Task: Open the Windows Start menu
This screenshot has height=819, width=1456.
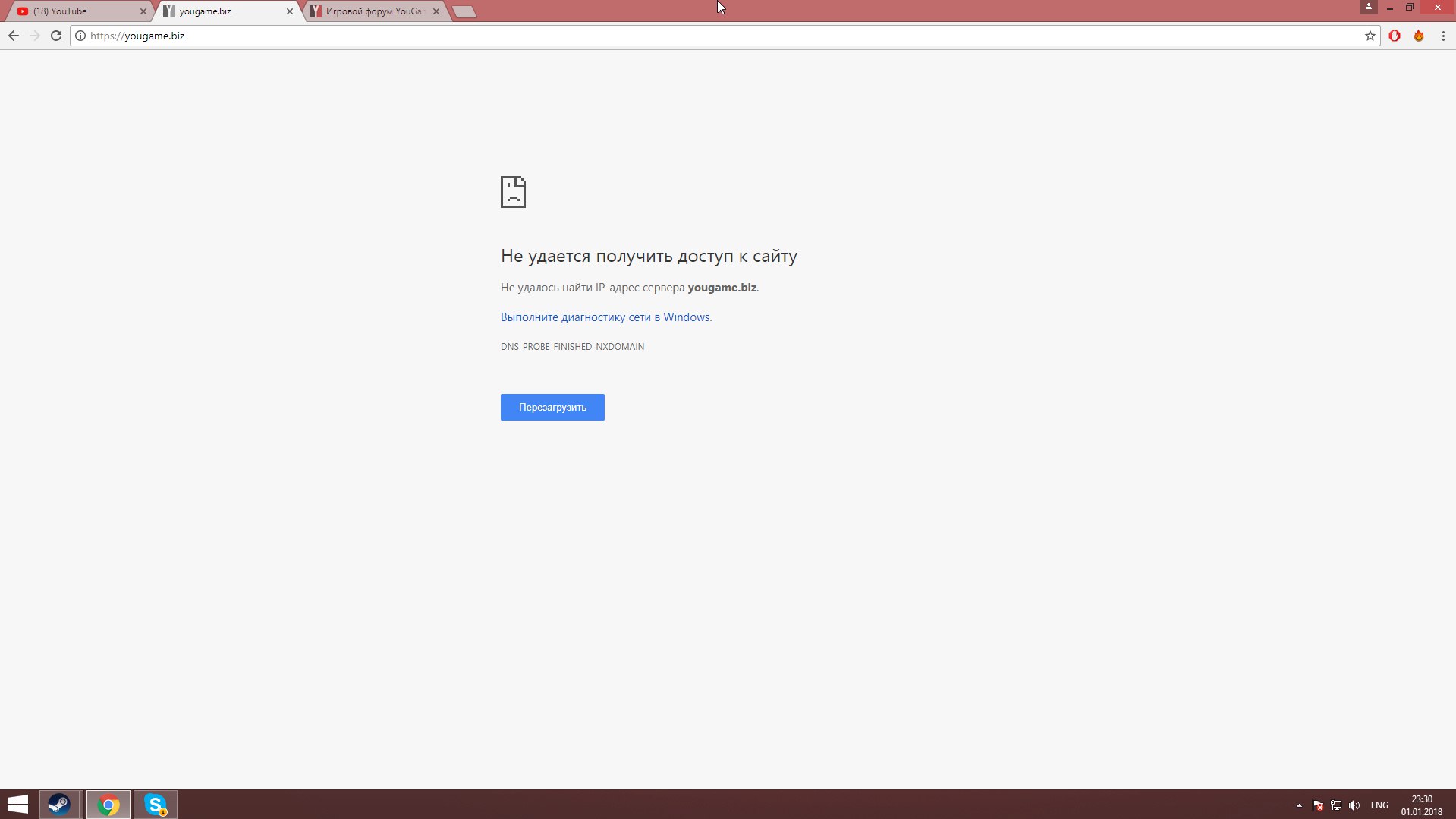Action: pyautogui.click(x=18, y=805)
